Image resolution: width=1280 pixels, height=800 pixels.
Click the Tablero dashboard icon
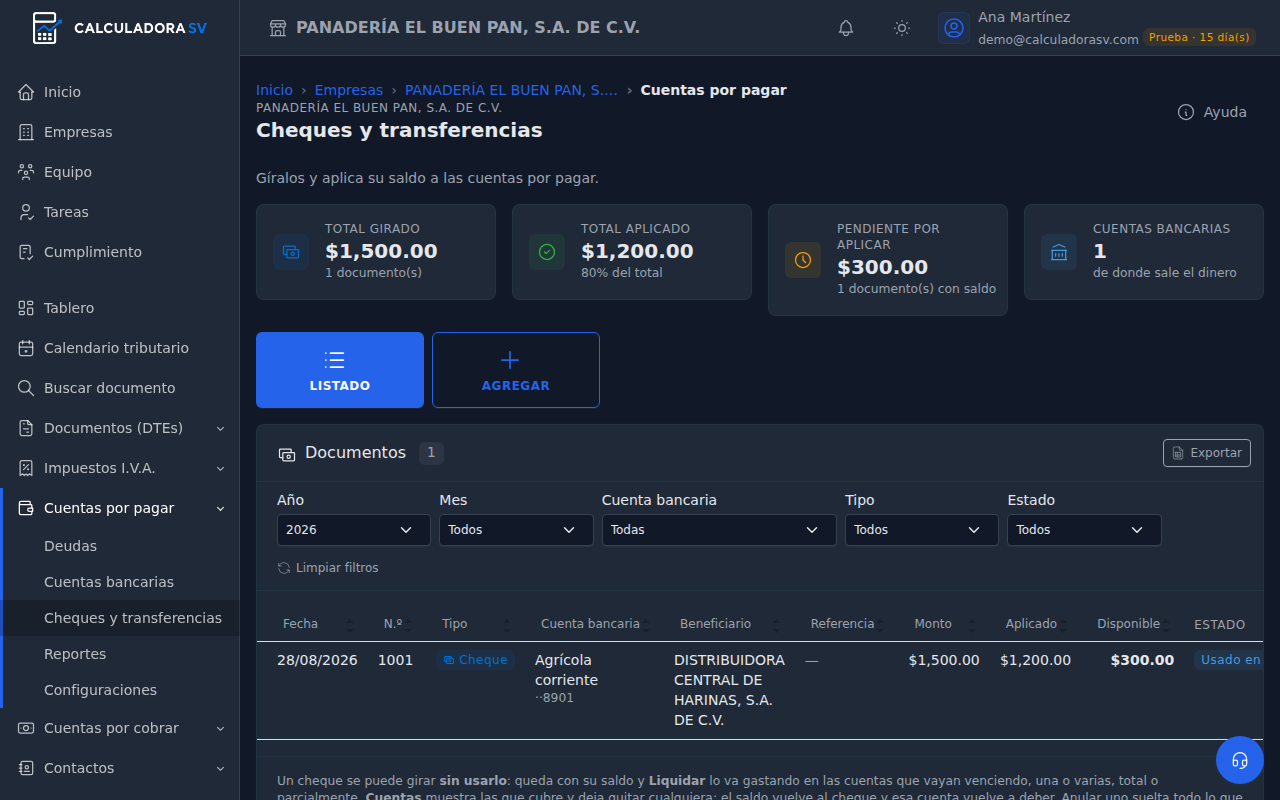coord(26,308)
